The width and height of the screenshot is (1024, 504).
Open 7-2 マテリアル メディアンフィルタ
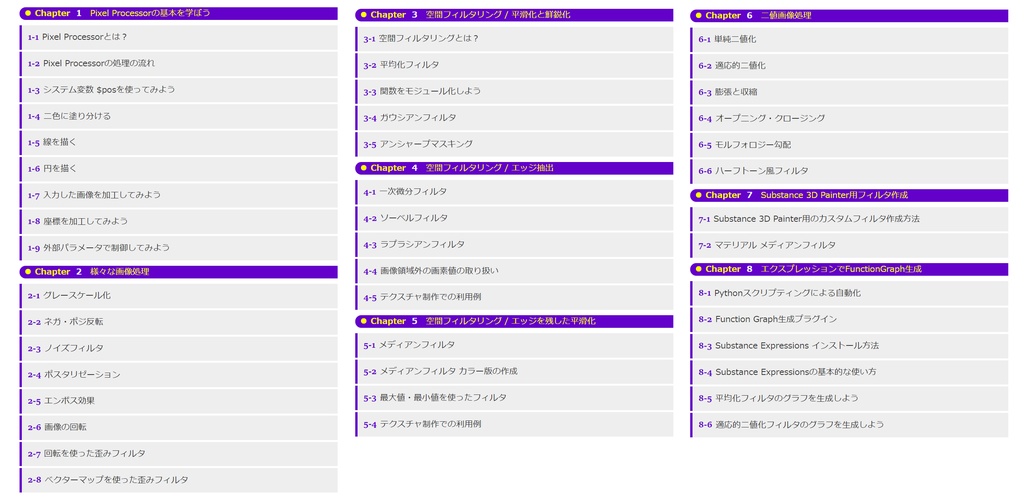point(849,245)
